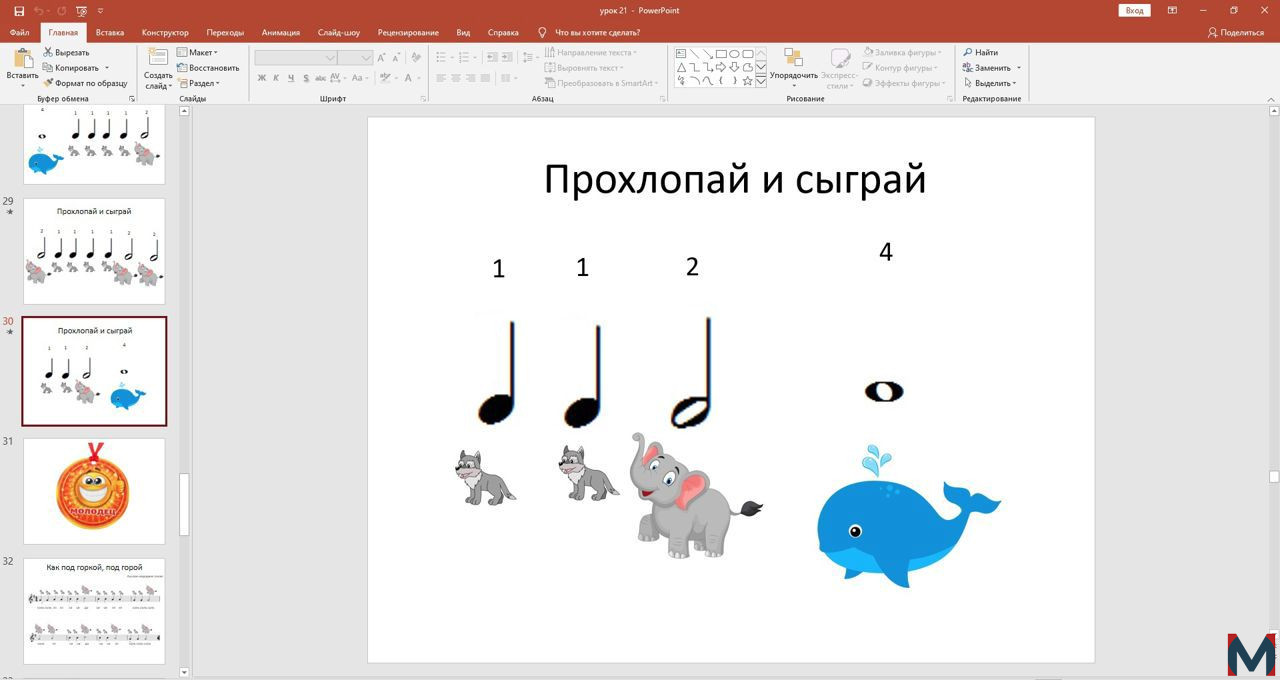Click Найти search button

pos(980,52)
